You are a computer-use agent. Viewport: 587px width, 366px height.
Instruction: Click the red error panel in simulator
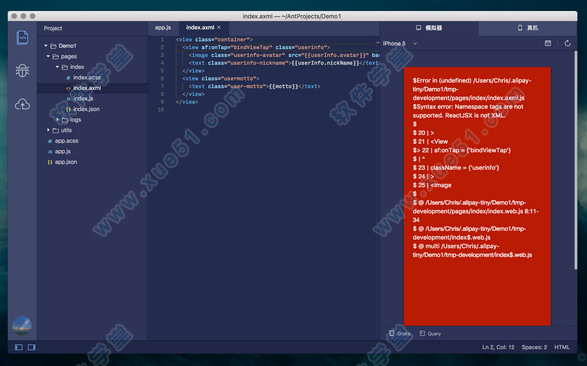pyautogui.click(x=477, y=196)
